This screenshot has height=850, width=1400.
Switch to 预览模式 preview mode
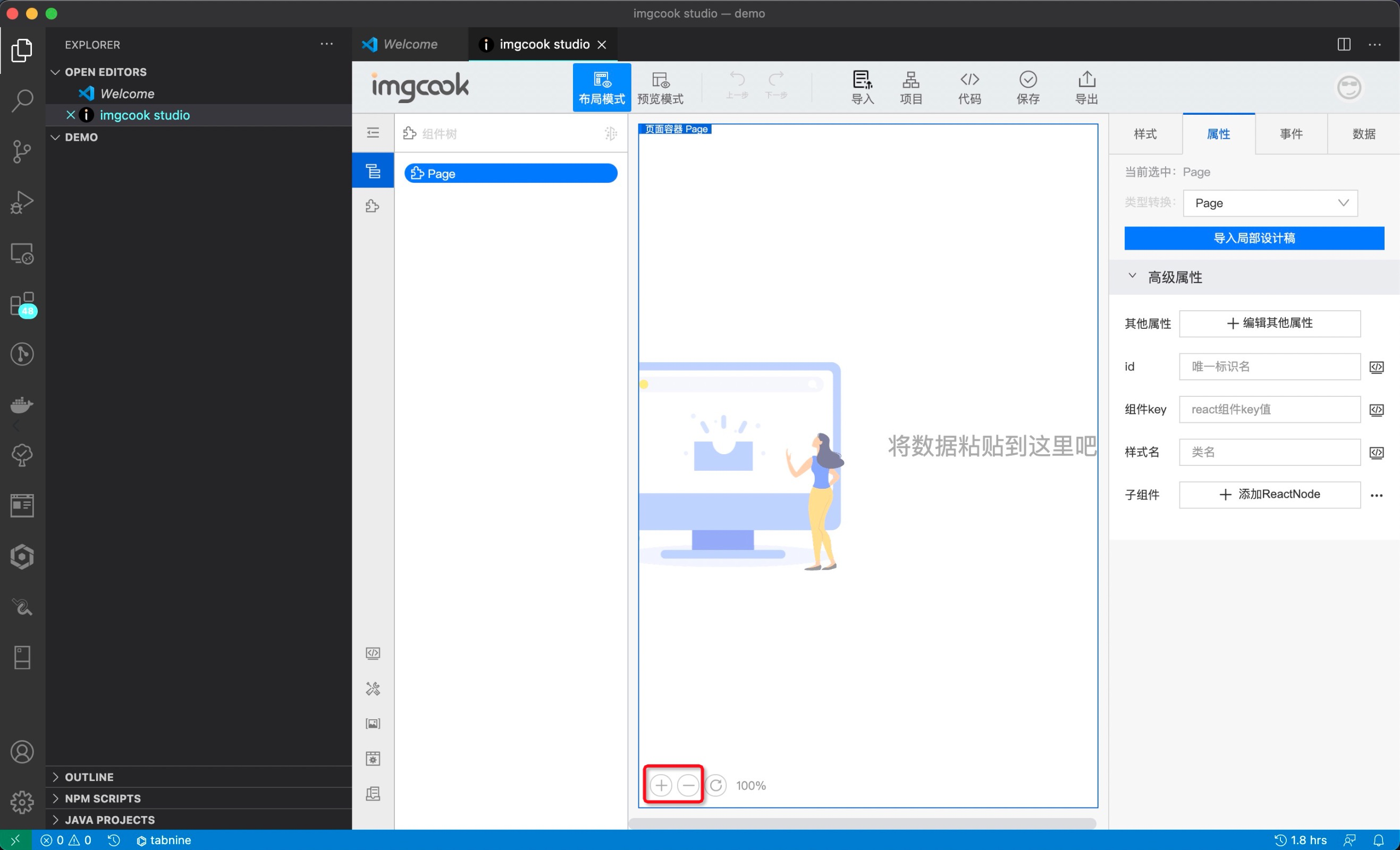(x=660, y=88)
